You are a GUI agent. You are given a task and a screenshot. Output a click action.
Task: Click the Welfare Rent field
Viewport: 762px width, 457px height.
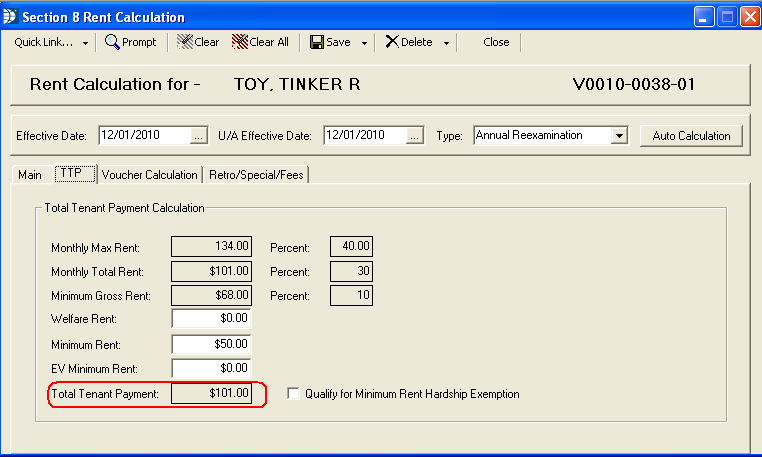(211, 318)
